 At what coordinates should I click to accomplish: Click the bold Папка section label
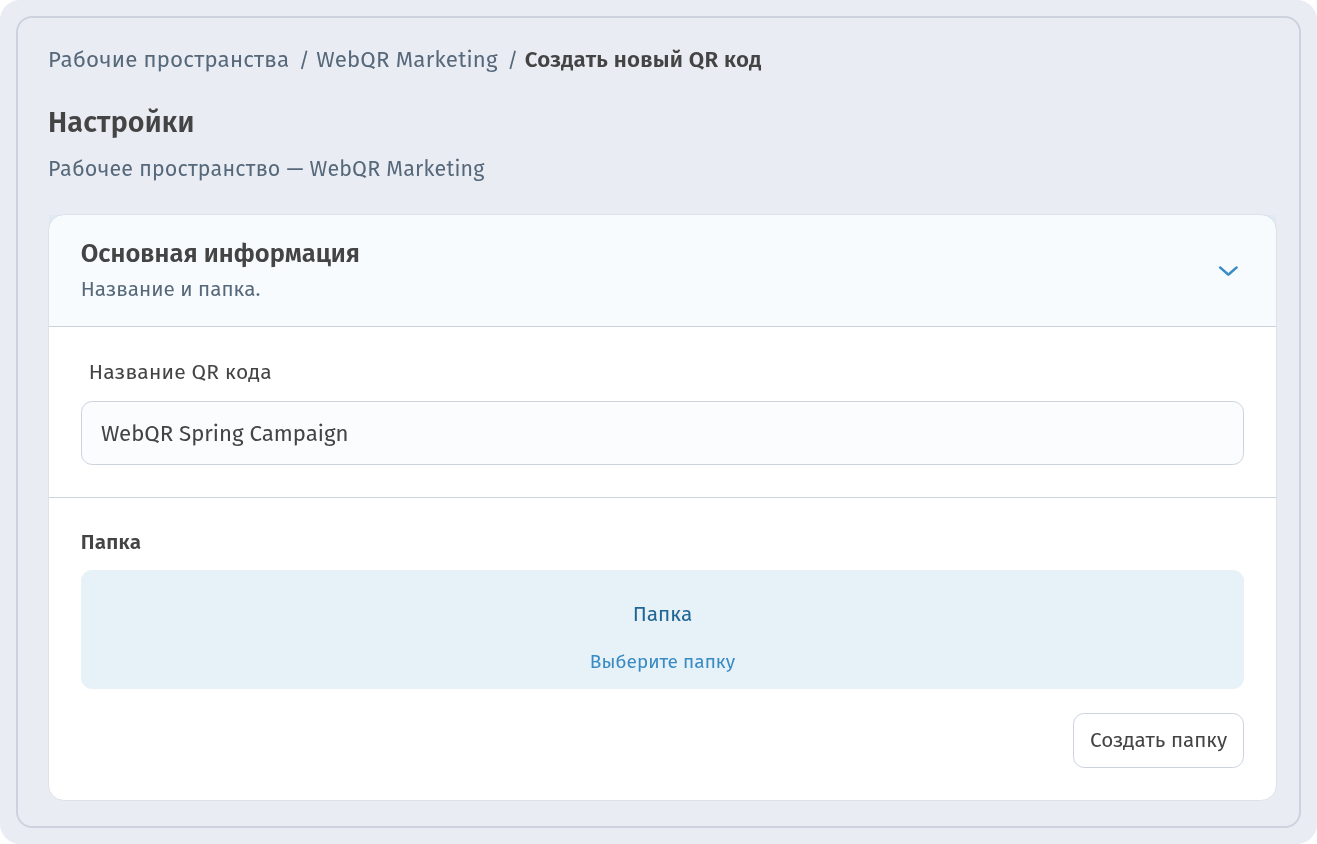point(111,543)
